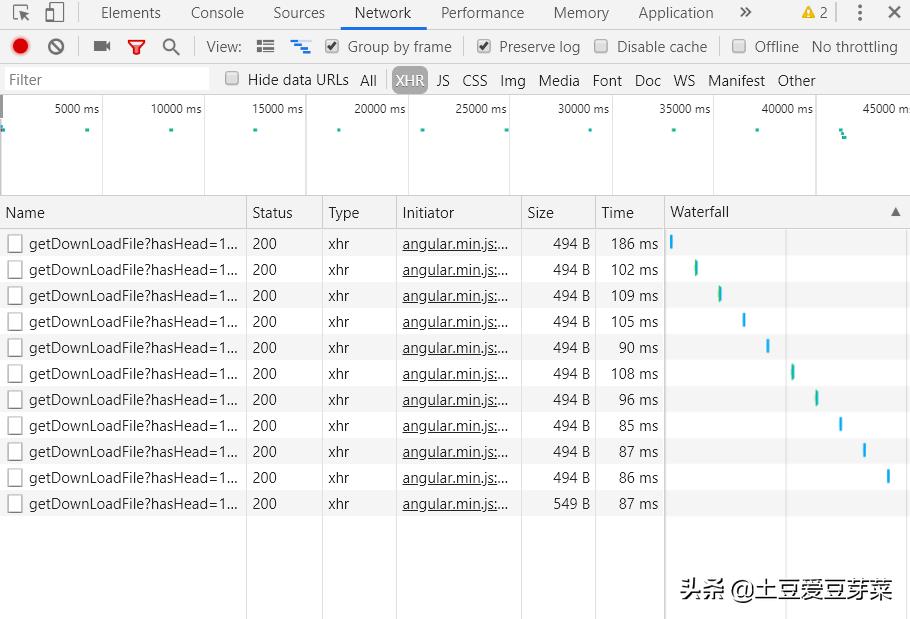Open the DevTools three-dot menu
This screenshot has height=619, width=910.
point(859,13)
